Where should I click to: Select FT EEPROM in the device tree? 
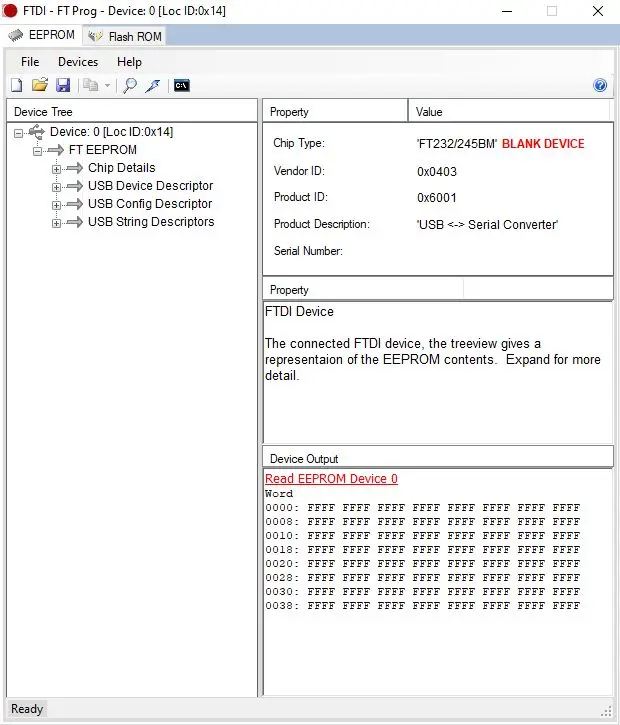pos(103,150)
